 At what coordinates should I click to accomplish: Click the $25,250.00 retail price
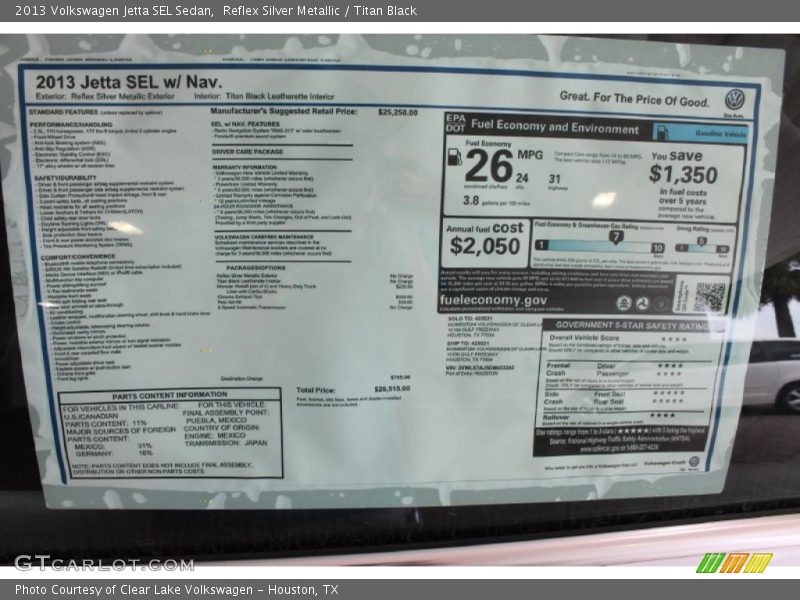coord(398,112)
